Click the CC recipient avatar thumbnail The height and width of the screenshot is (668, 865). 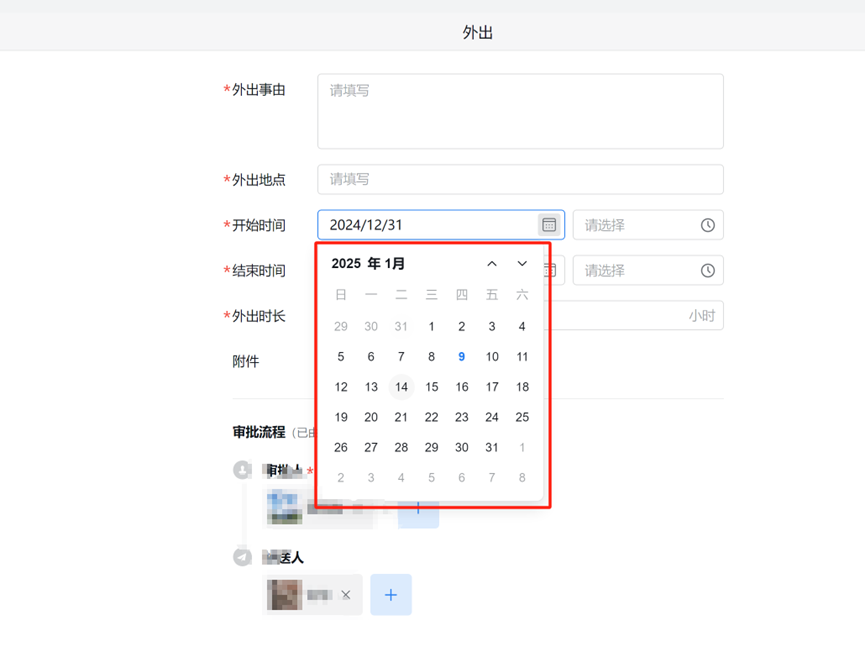(x=285, y=595)
